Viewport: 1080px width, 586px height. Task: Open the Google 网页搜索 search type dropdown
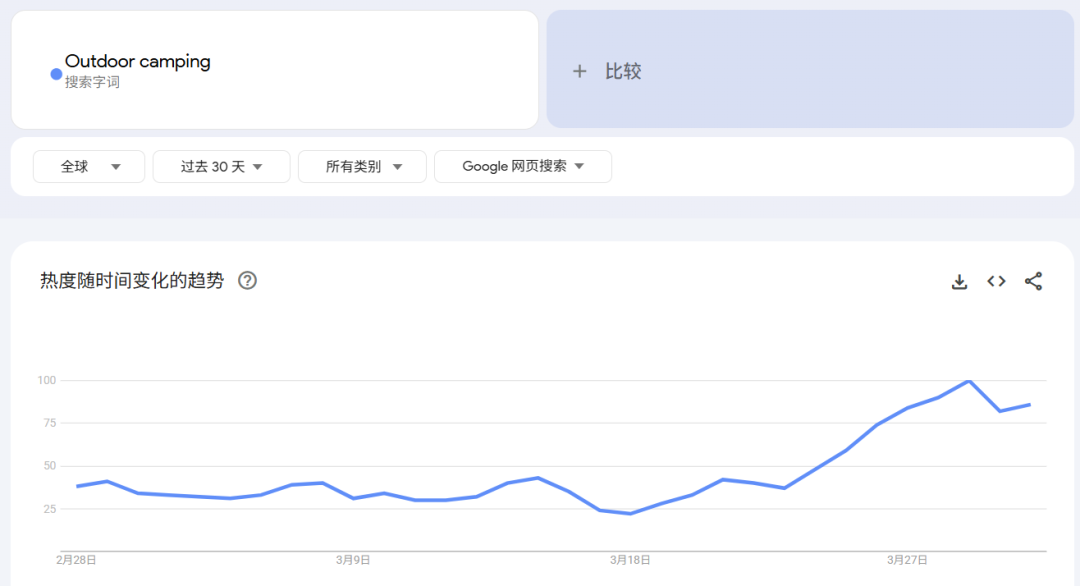coord(522,166)
